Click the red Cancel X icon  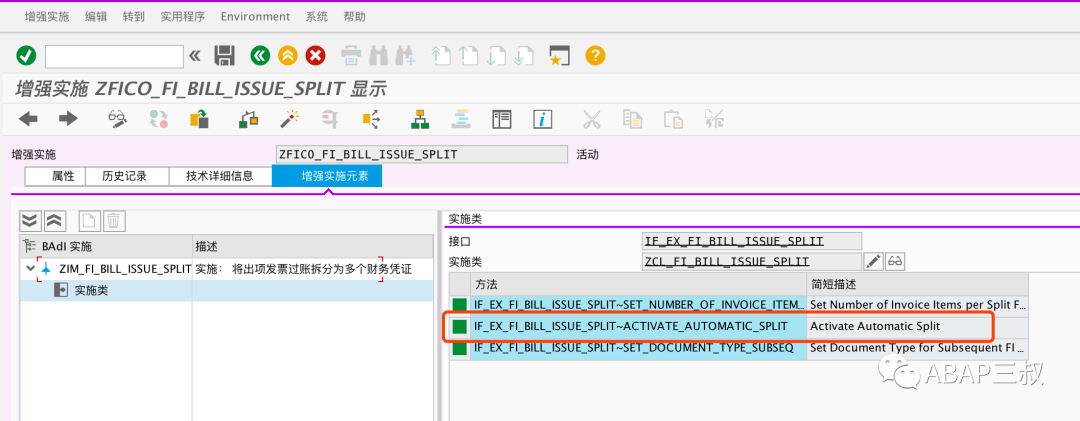coord(315,56)
